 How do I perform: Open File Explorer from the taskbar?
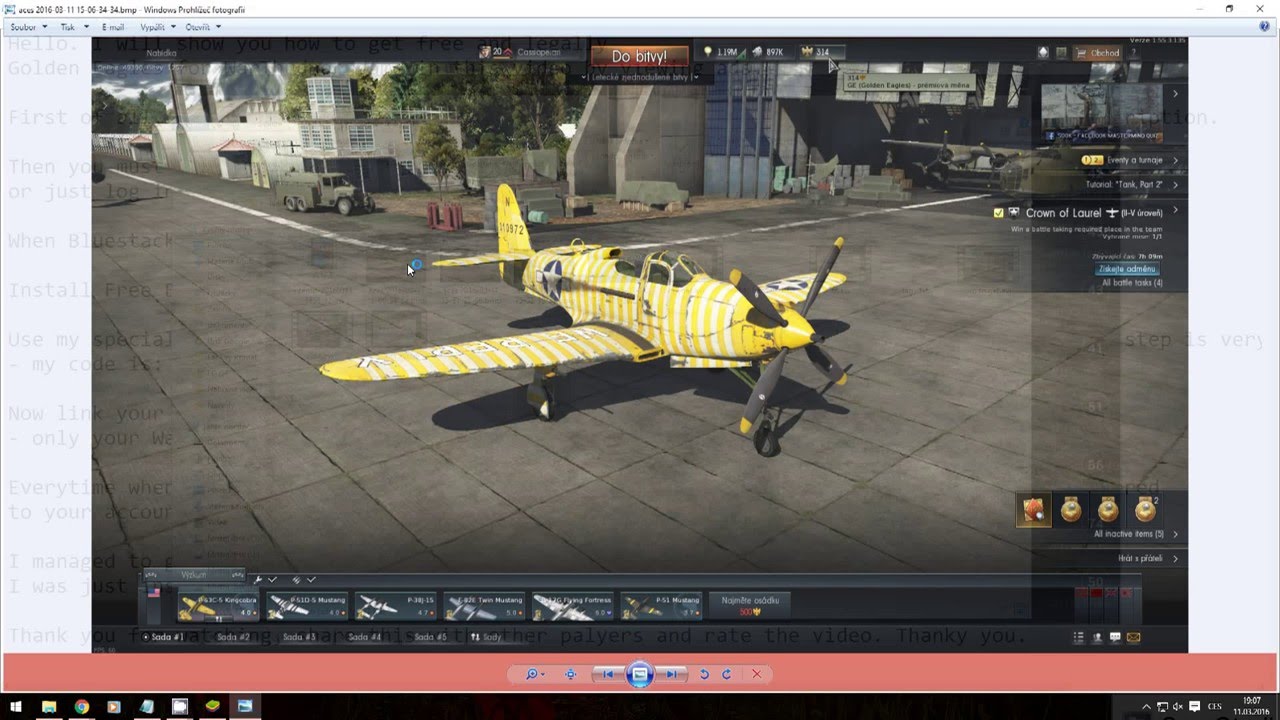point(48,706)
